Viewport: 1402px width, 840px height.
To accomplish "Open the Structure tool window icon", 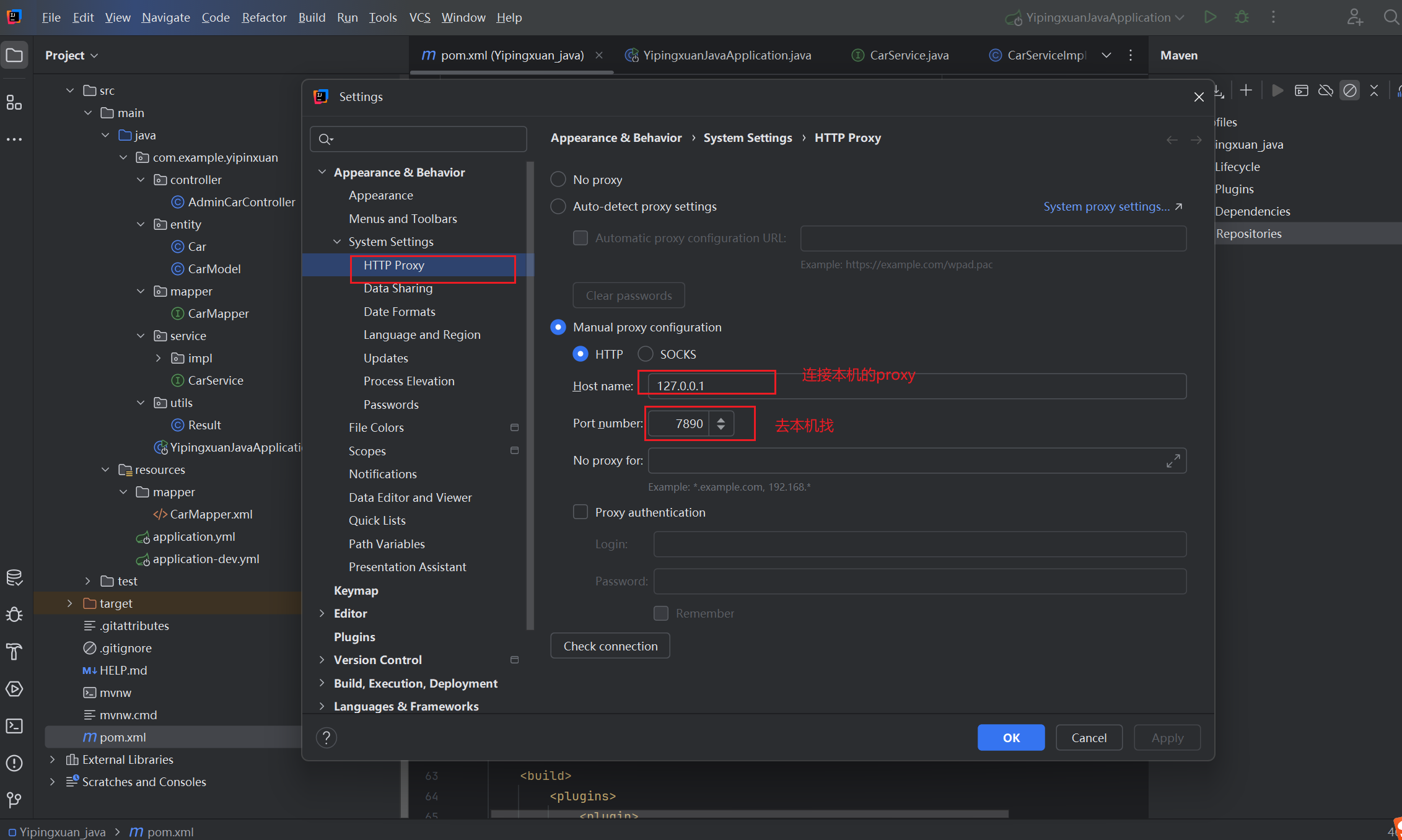I will [x=14, y=103].
